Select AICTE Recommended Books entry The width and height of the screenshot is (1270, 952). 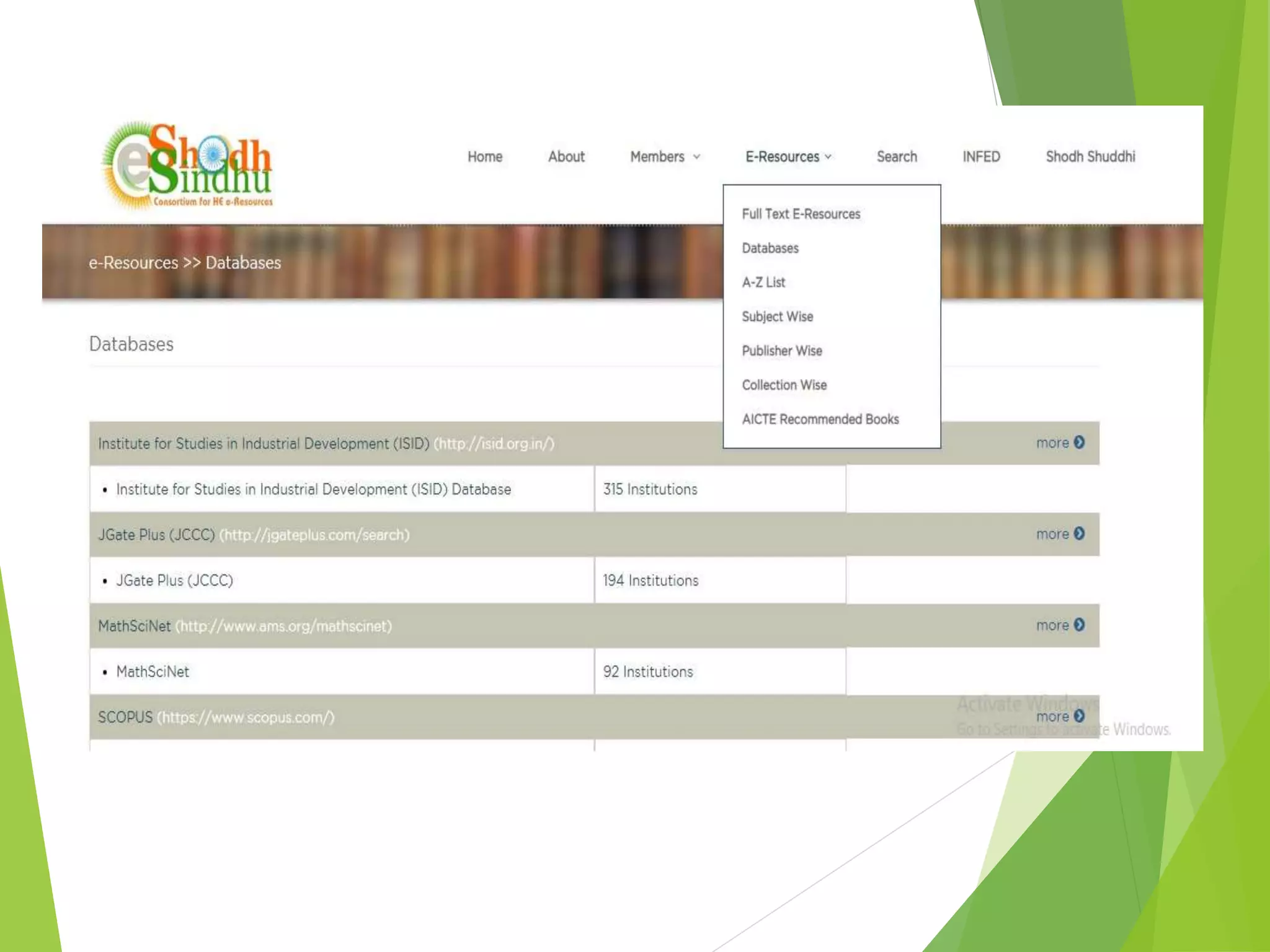(820, 420)
